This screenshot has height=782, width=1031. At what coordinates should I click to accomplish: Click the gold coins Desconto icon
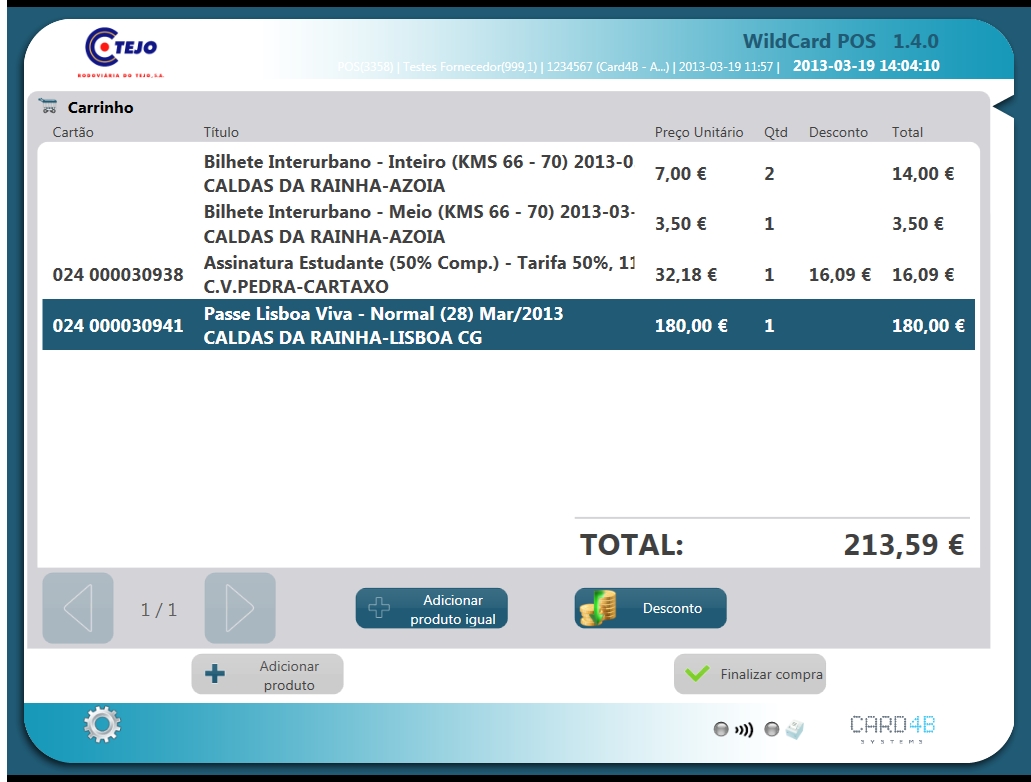coord(599,608)
